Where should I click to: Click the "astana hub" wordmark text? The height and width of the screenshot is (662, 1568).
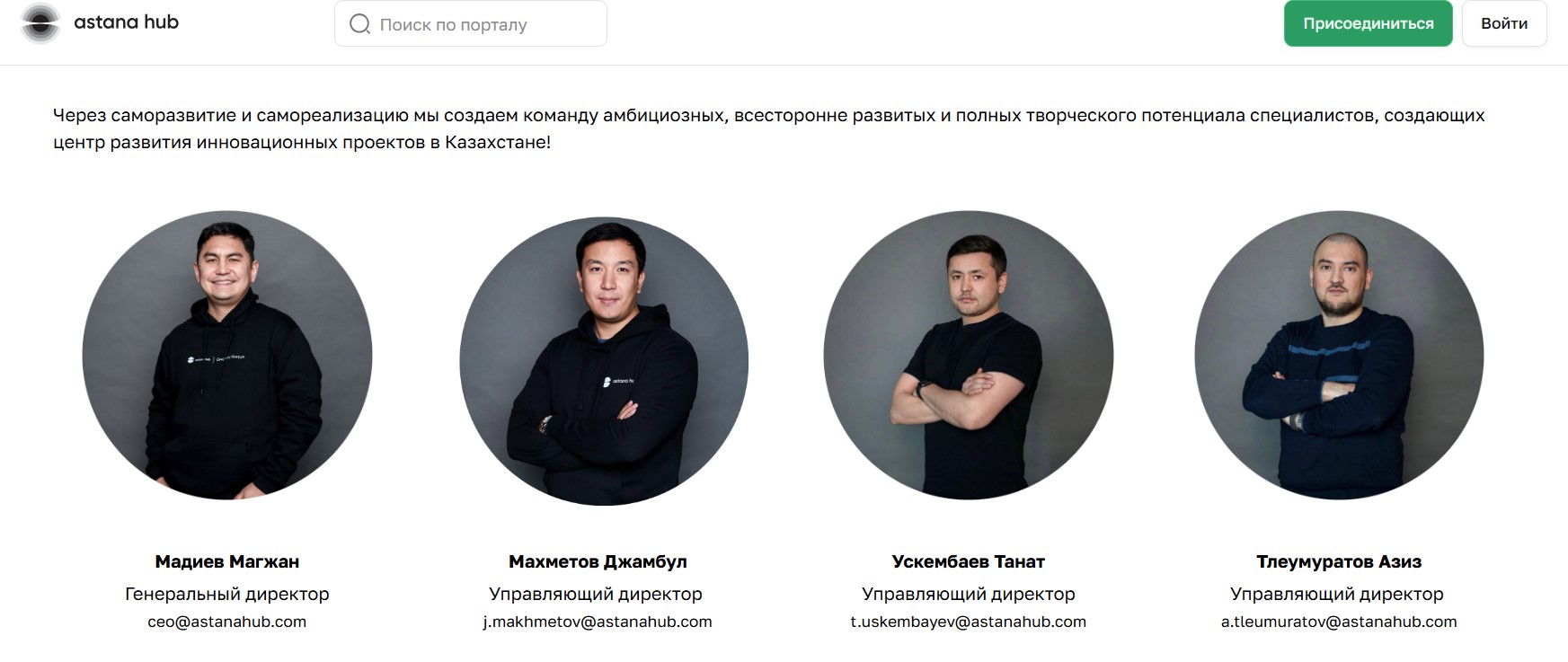(x=127, y=22)
